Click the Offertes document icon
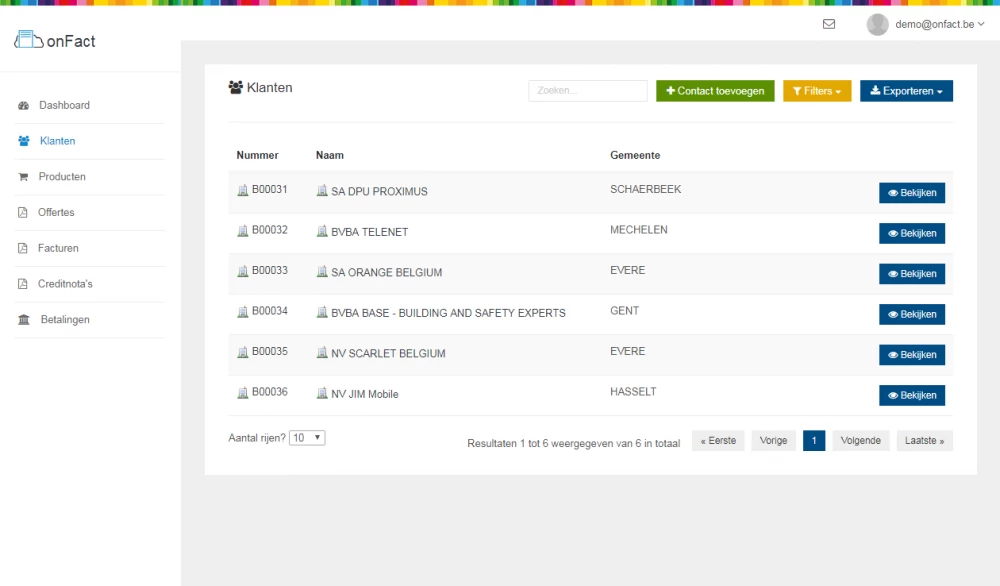1000x586 pixels. 24,213
